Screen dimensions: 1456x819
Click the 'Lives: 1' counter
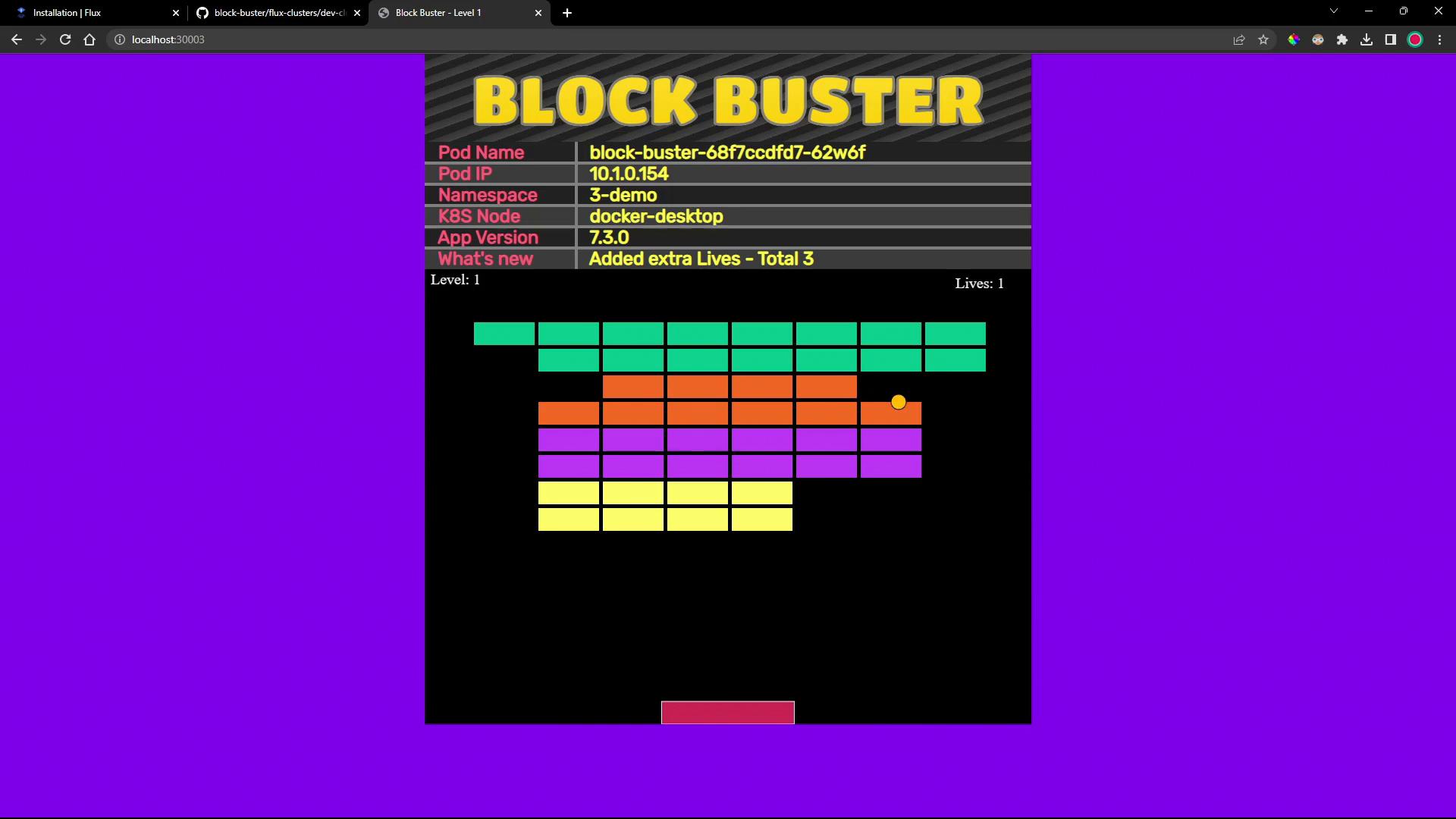click(x=979, y=284)
